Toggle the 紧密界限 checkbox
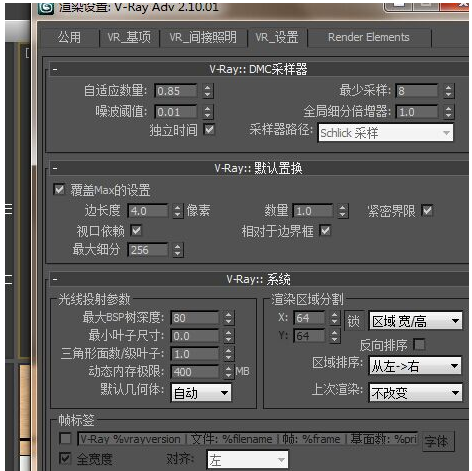 (427, 210)
